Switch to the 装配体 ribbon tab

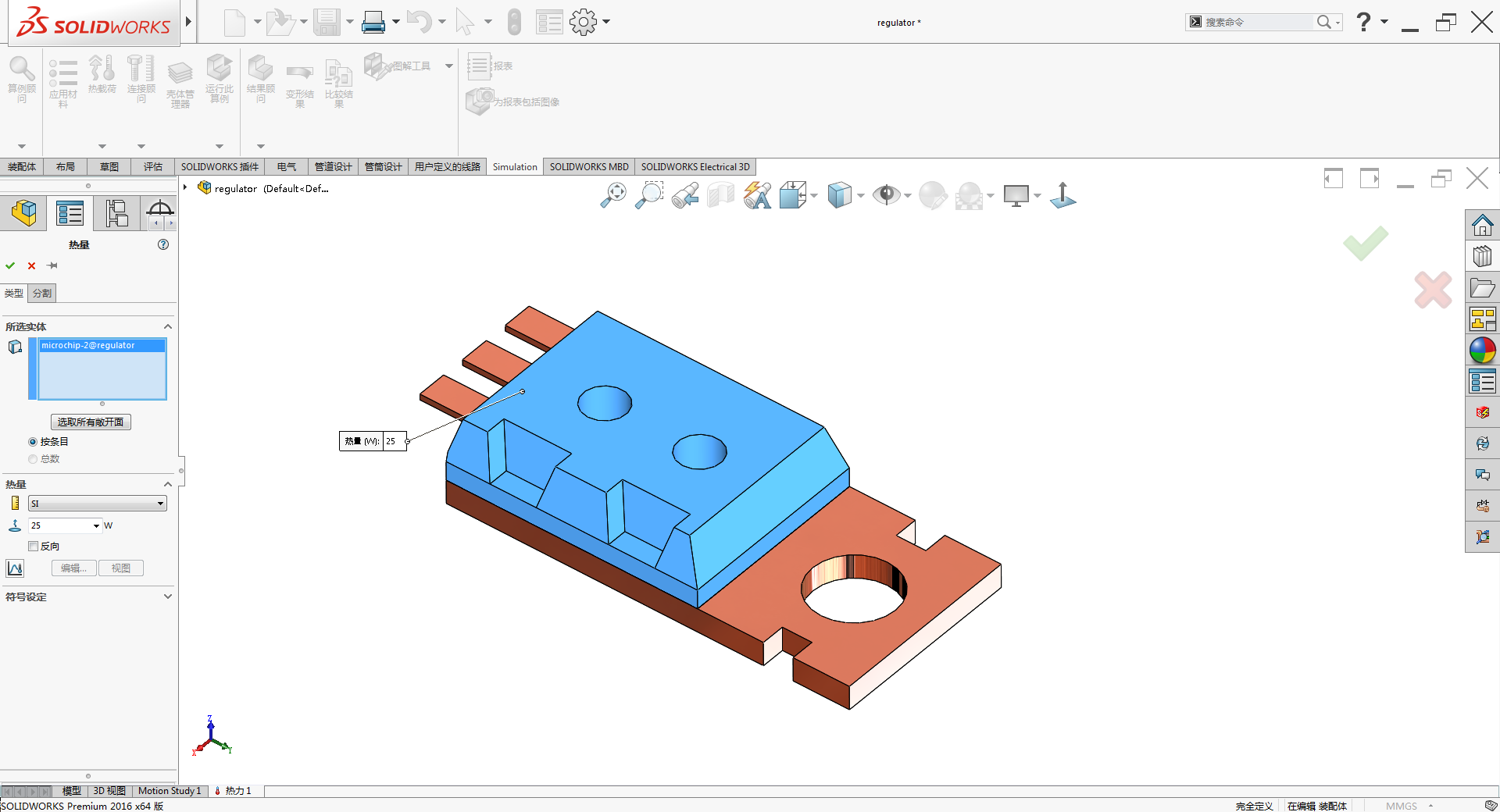(x=22, y=167)
